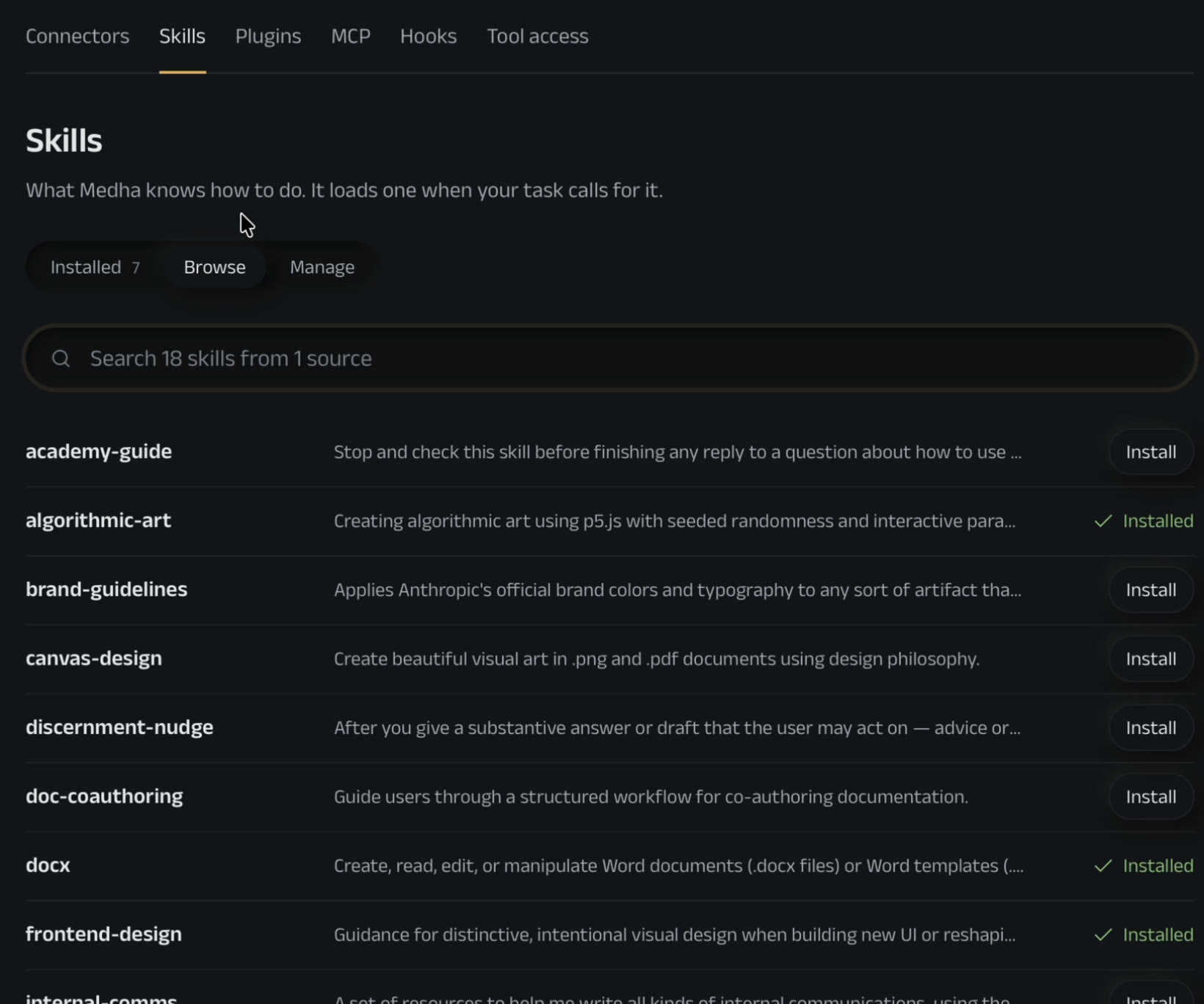The width and height of the screenshot is (1204, 1004).
Task: Switch to the Manage segment
Action: pos(322,267)
